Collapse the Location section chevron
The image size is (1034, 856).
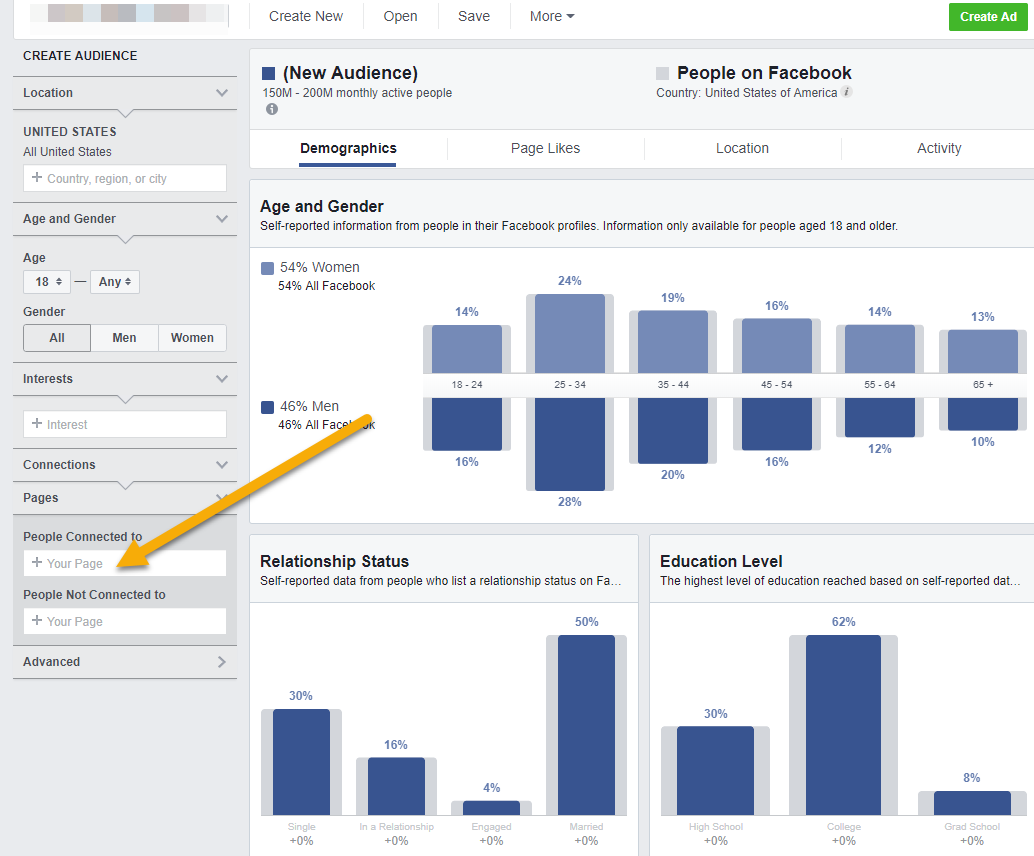[x=222, y=93]
